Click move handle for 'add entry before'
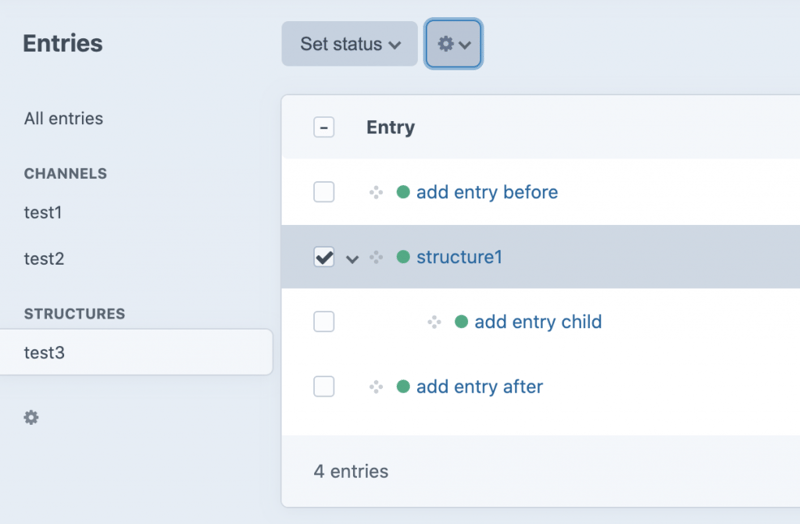This screenshot has height=524, width=800. pos(376,192)
